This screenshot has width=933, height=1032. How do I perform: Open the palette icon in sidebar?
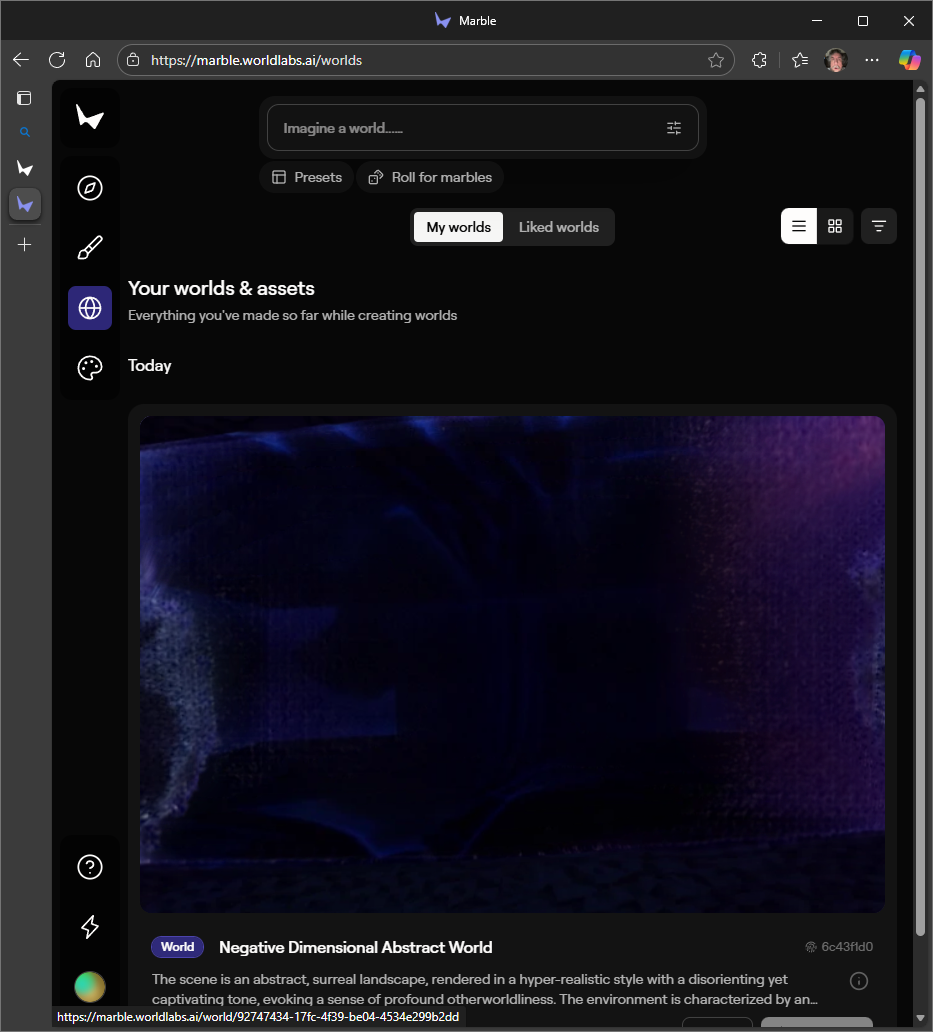tap(90, 368)
